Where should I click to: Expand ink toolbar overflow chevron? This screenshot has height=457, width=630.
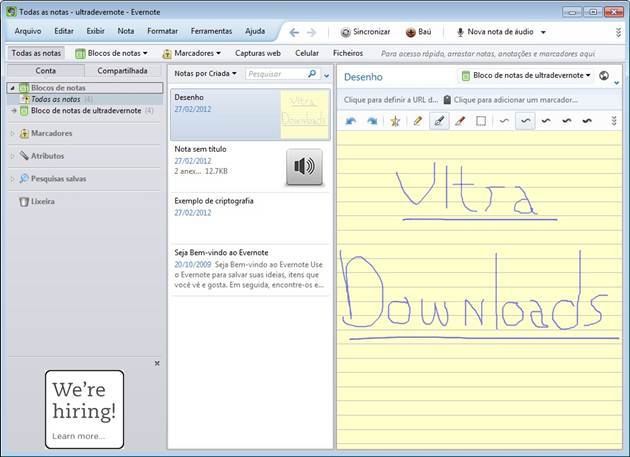(614, 121)
